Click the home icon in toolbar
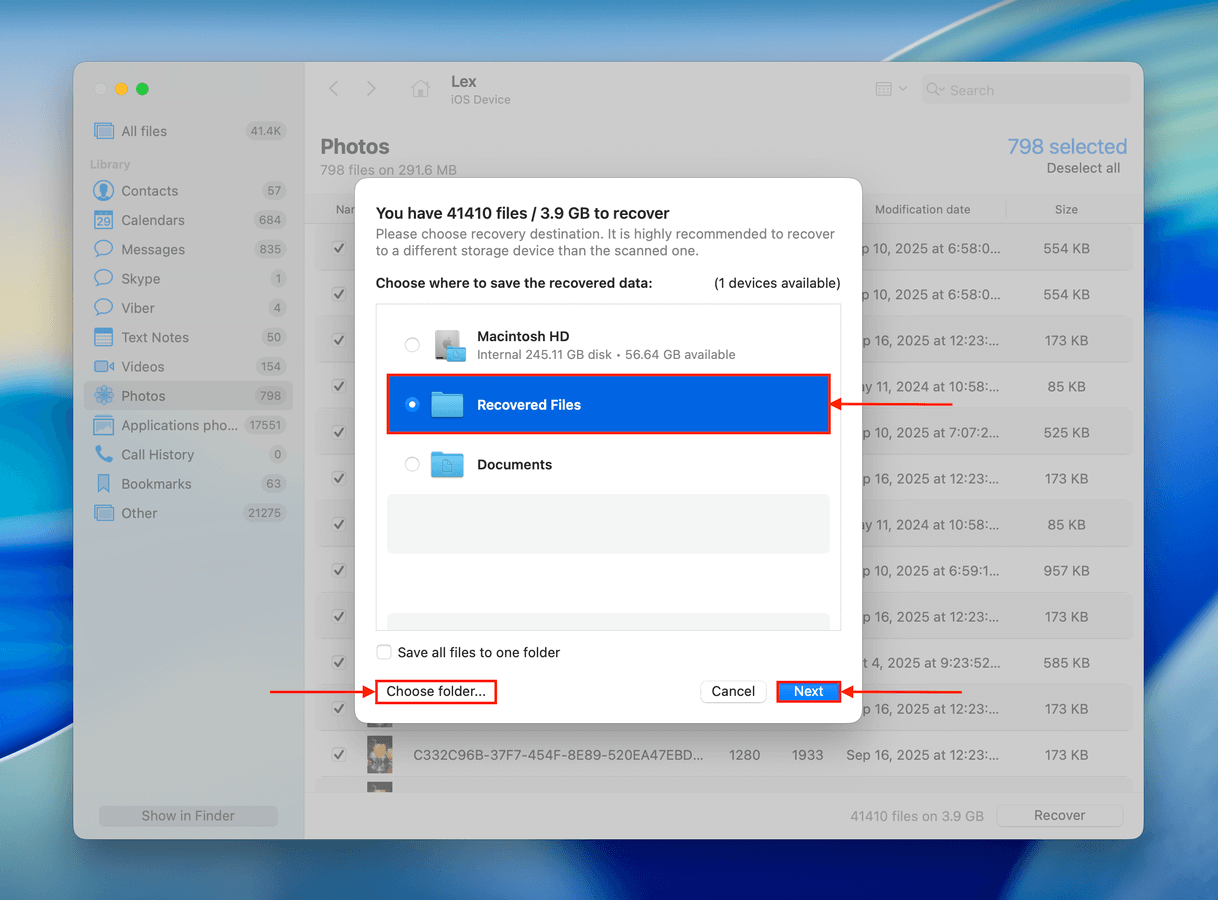This screenshot has width=1218, height=900. coord(421,89)
